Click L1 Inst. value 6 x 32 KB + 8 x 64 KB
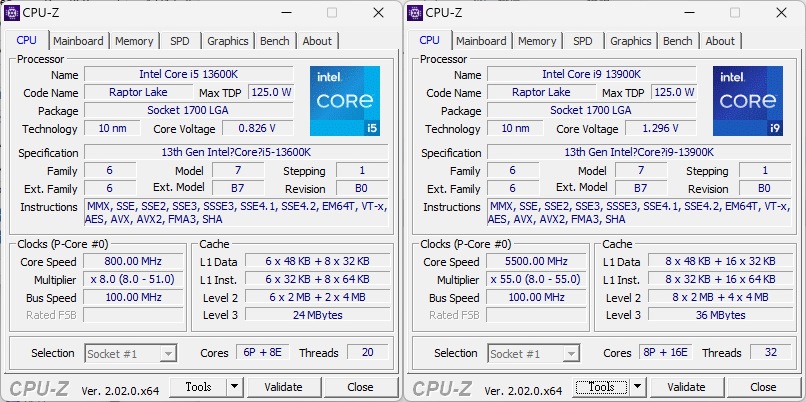Screen dimensions: 806x402 tap(317, 279)
